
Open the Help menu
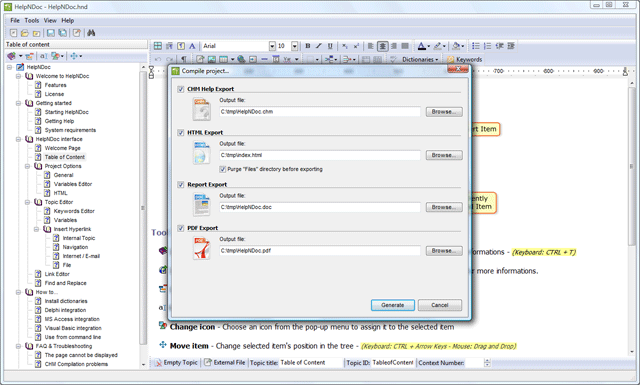[x=68, y=20]
